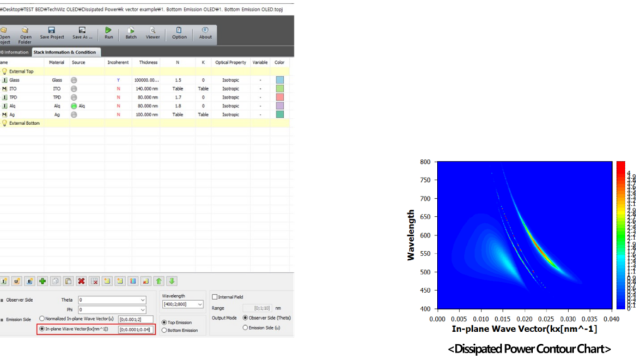Click the paste clipboard icon in layer toolbar
The height and width of the screenshot is (360, 640).
[x=68, y=281]
